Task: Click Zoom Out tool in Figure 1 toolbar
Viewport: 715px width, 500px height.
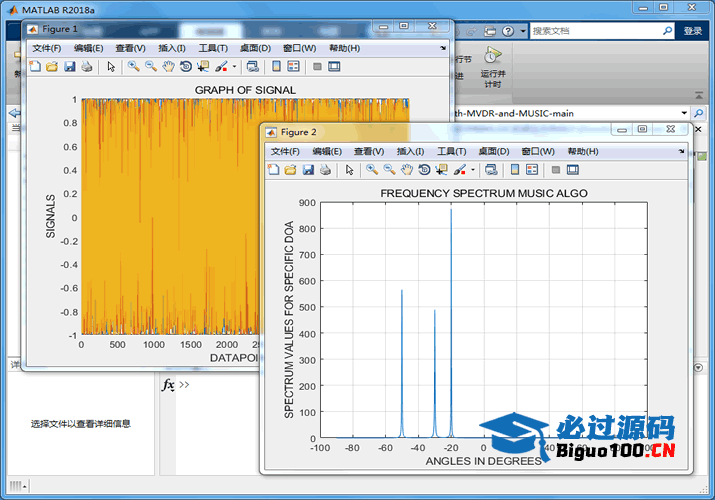Action: tap(150, 67)
